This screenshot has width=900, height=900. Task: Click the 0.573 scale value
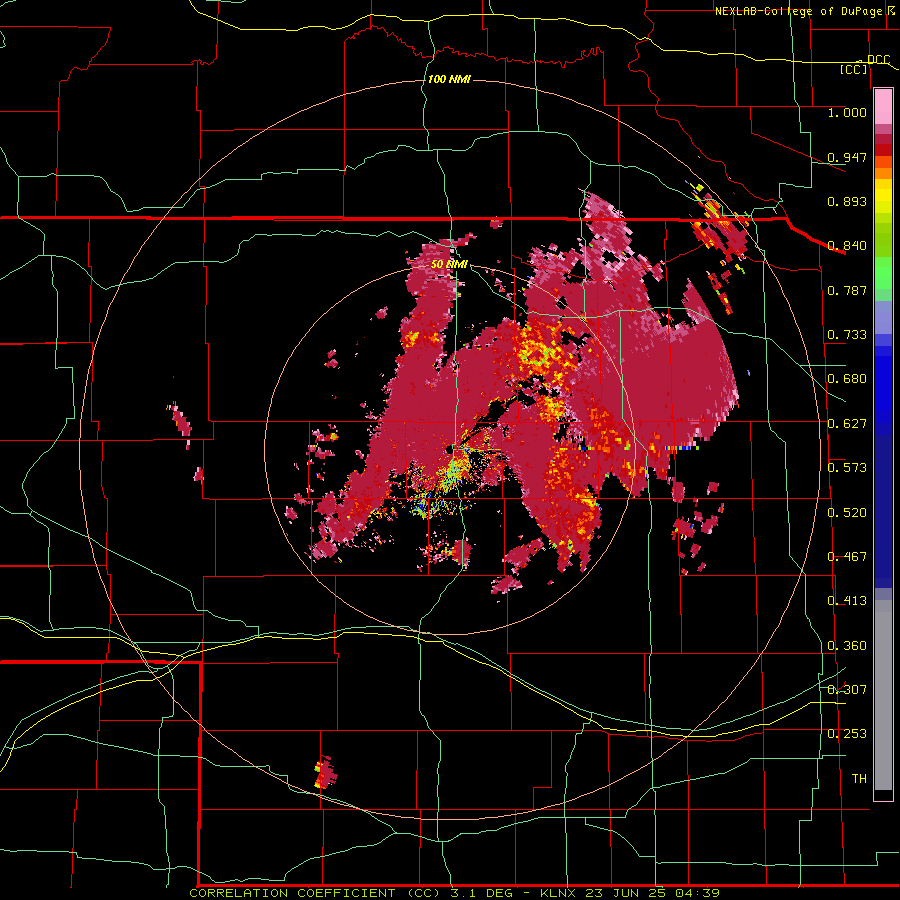coord(847,468)
